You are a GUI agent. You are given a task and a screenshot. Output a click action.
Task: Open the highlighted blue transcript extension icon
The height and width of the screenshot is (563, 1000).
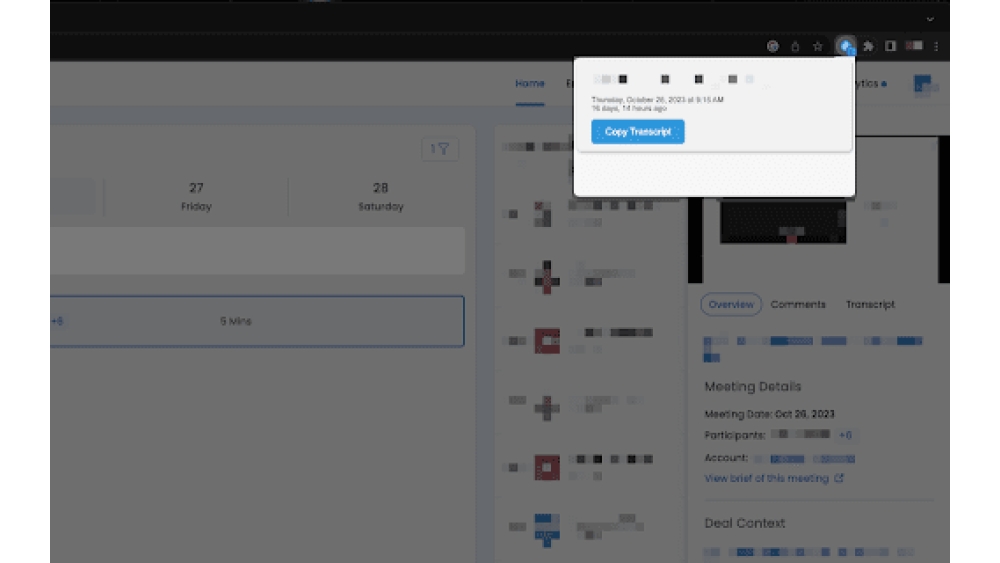coord(846,46)
